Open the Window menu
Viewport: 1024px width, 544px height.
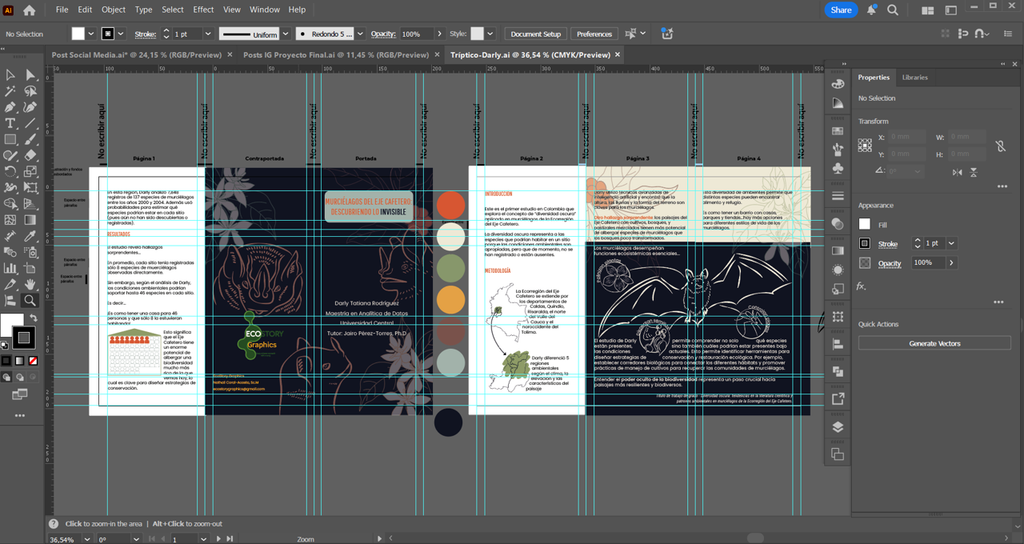pos(264,10)
